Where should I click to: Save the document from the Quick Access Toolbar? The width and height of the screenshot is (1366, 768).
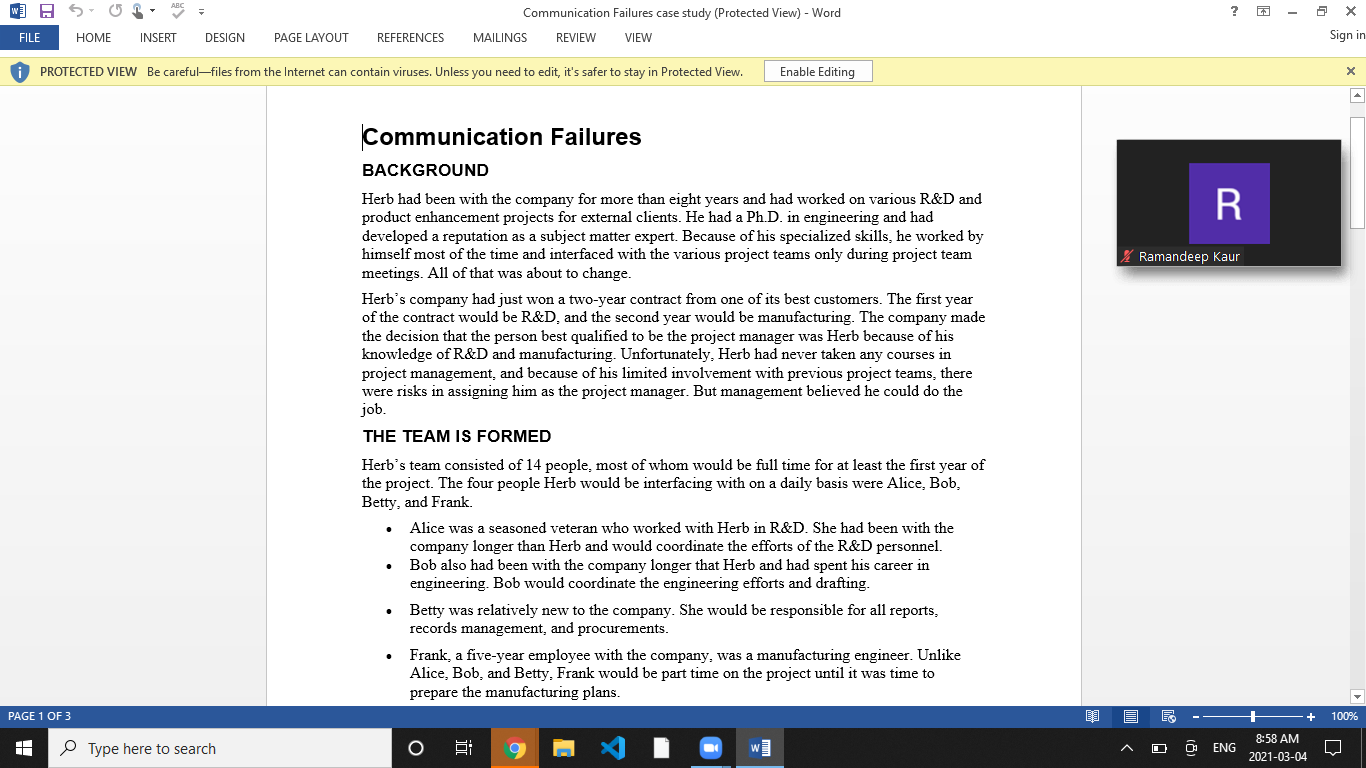point(46,11)
